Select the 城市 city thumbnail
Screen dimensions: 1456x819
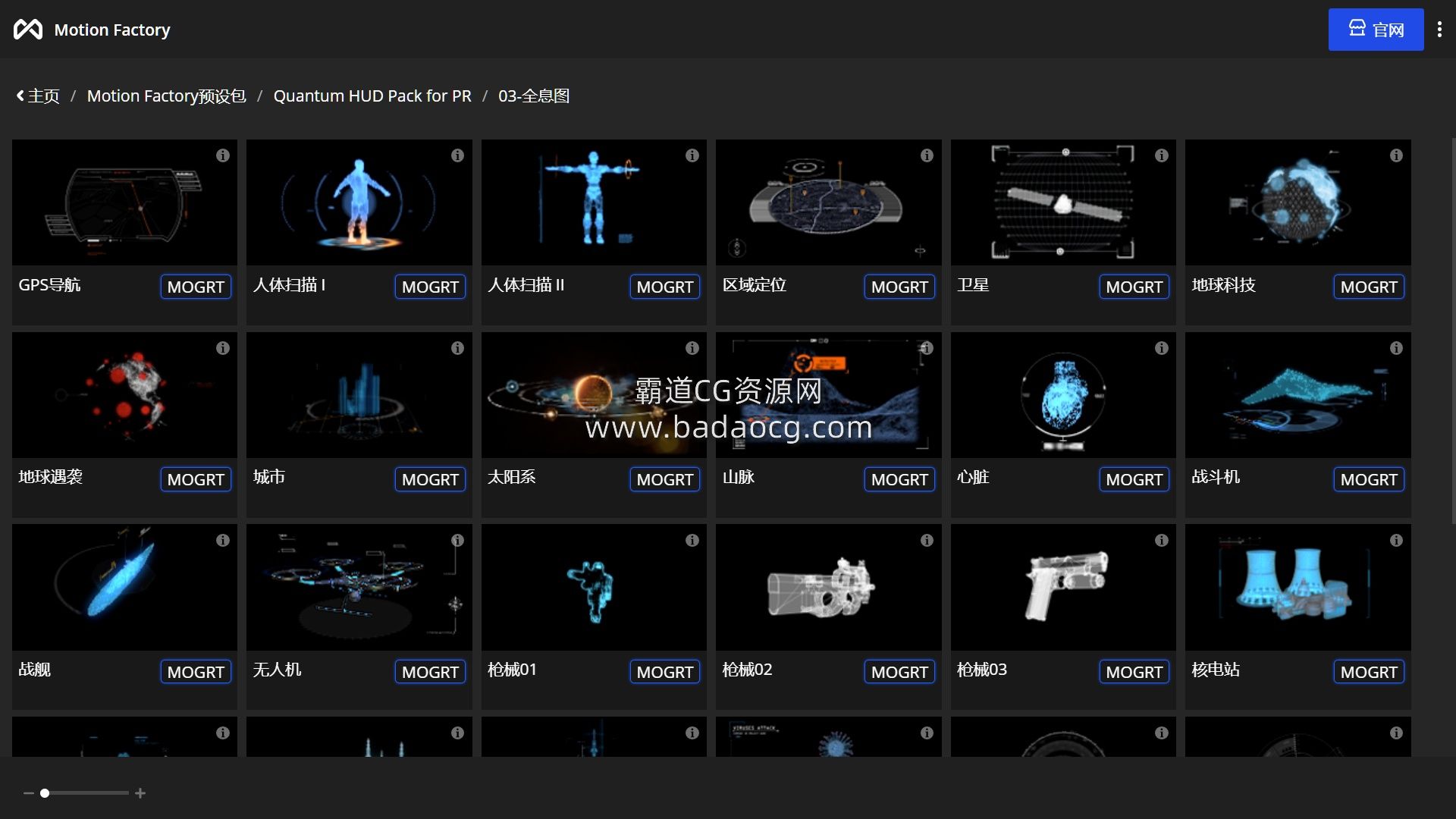359,395
